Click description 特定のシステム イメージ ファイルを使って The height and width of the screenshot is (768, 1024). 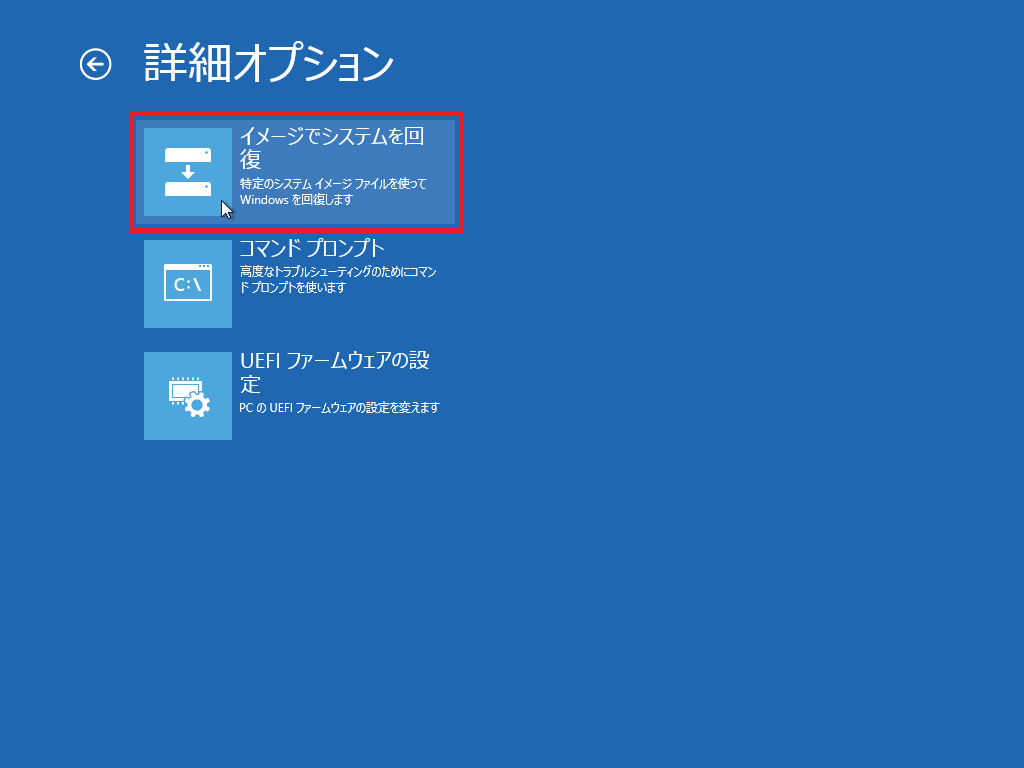point(333,184)
